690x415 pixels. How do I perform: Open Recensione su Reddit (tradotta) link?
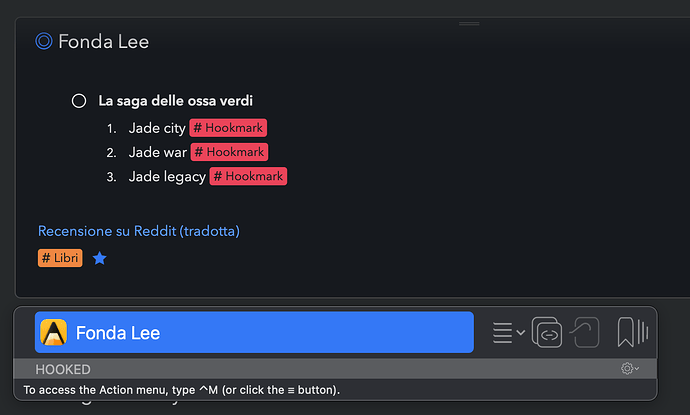tap(138, 231)
